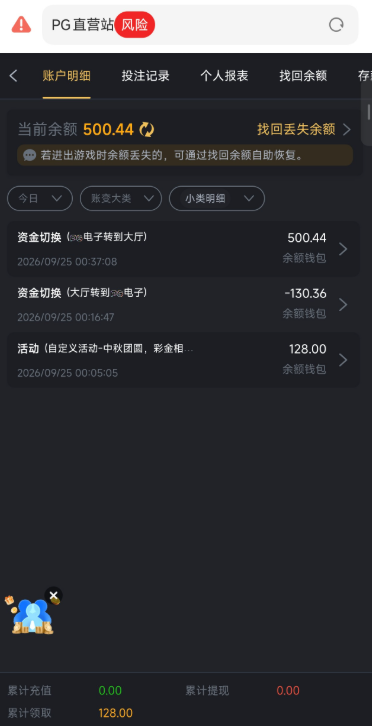372x726 pixels.
Task: Open the 找回余额 tab
Action: 303,76
